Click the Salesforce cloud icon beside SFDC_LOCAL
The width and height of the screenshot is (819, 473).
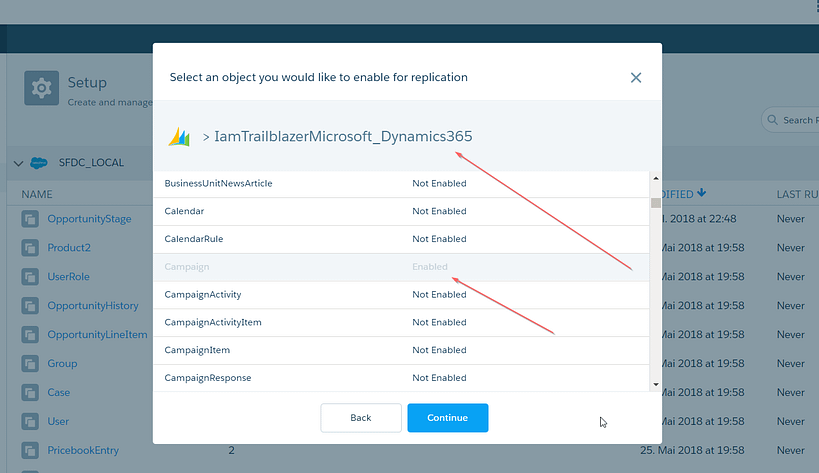pyautogui.click(x=39, y=163)
